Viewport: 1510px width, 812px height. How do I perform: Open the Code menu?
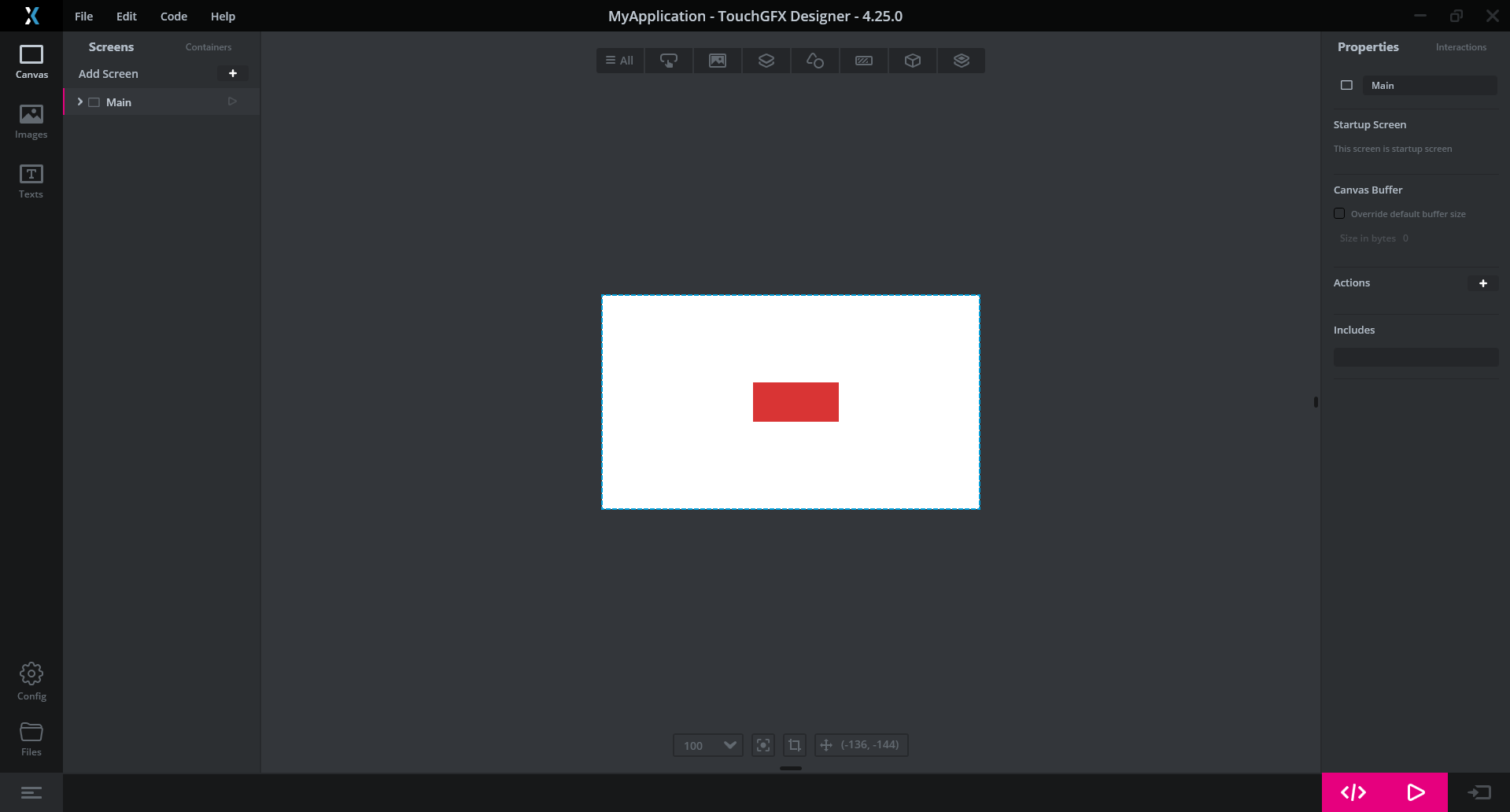point(173,16)
